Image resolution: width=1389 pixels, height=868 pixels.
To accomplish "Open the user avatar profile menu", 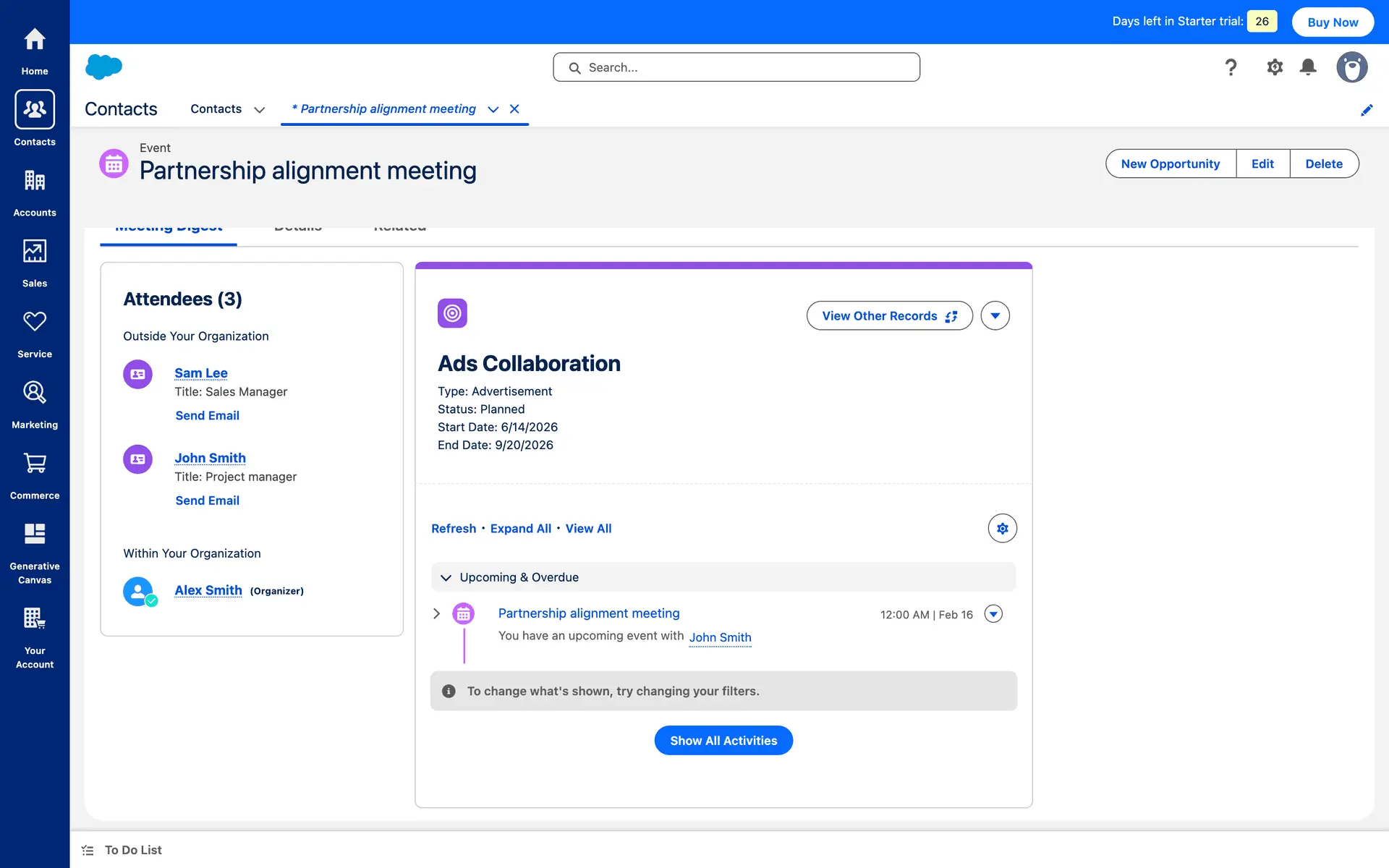I will 1351,67.
